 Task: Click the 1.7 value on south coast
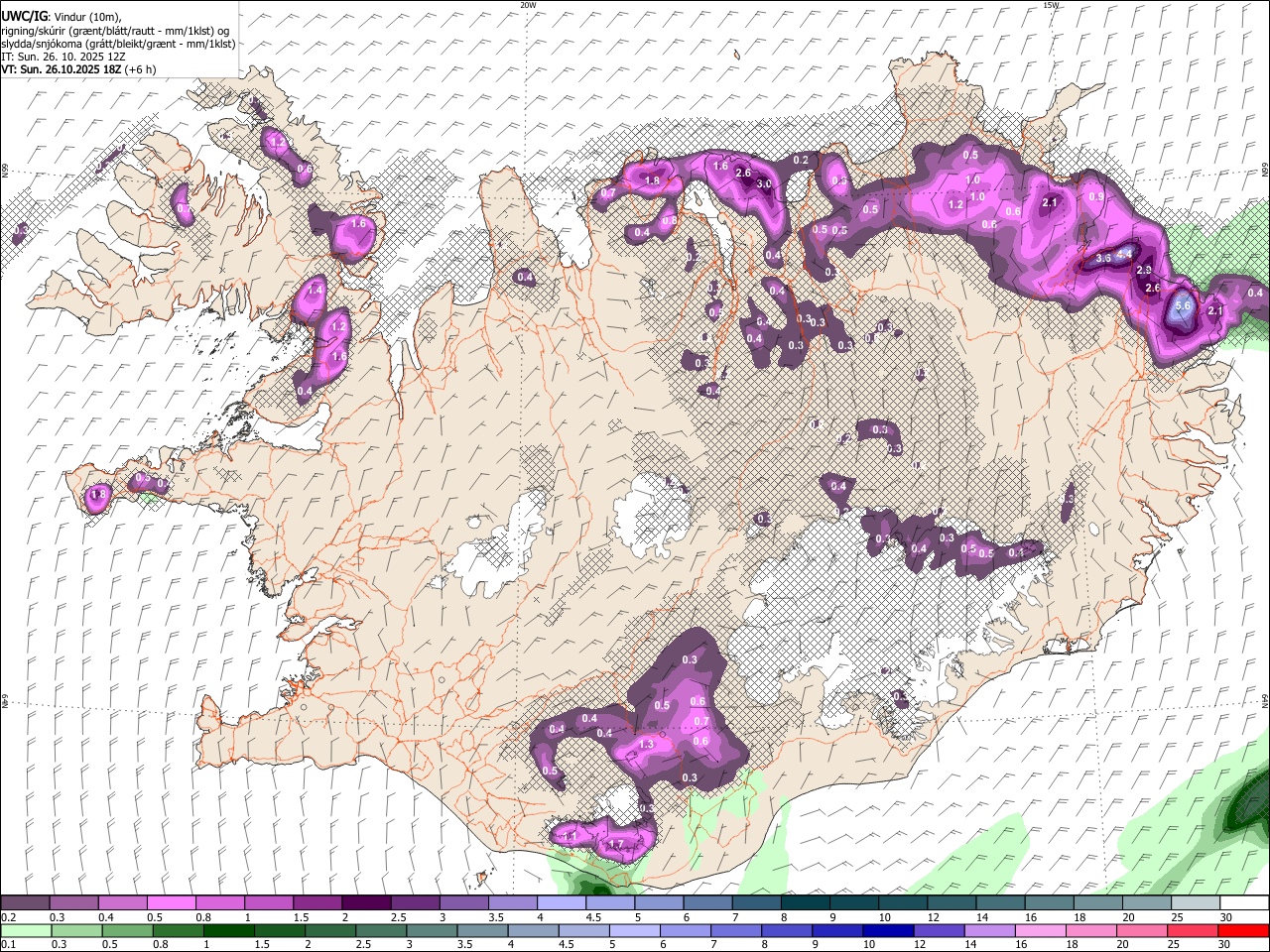[x=616, y=845]
